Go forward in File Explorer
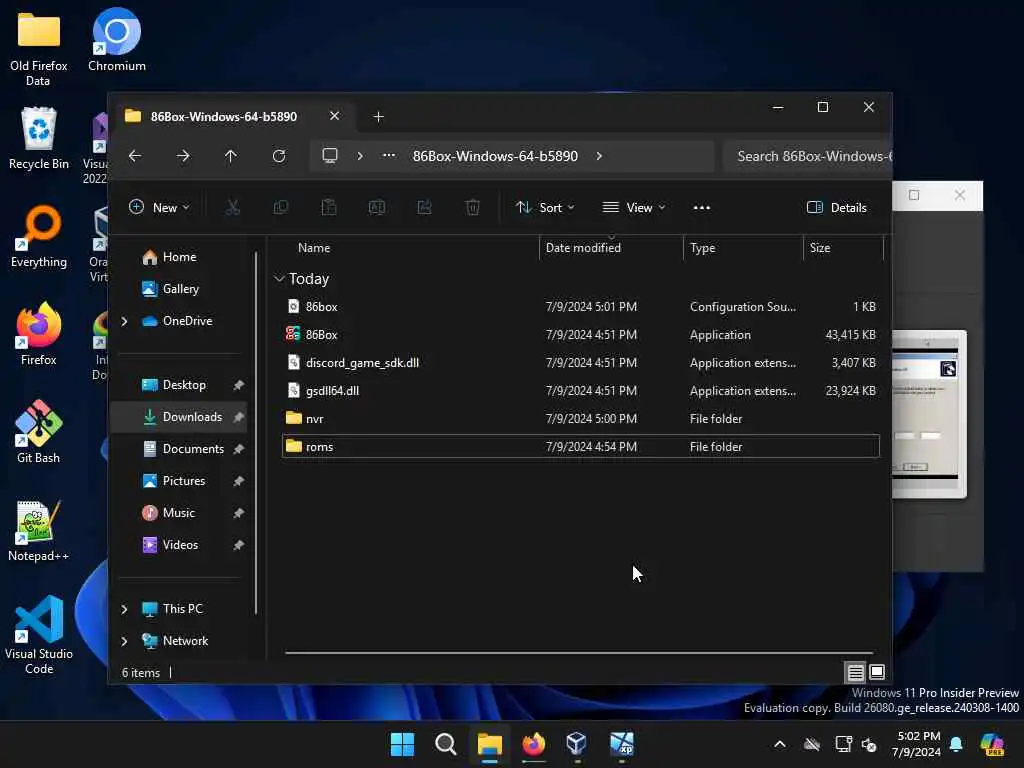Screen dimensions: 1024x768 tap(183, 156)
